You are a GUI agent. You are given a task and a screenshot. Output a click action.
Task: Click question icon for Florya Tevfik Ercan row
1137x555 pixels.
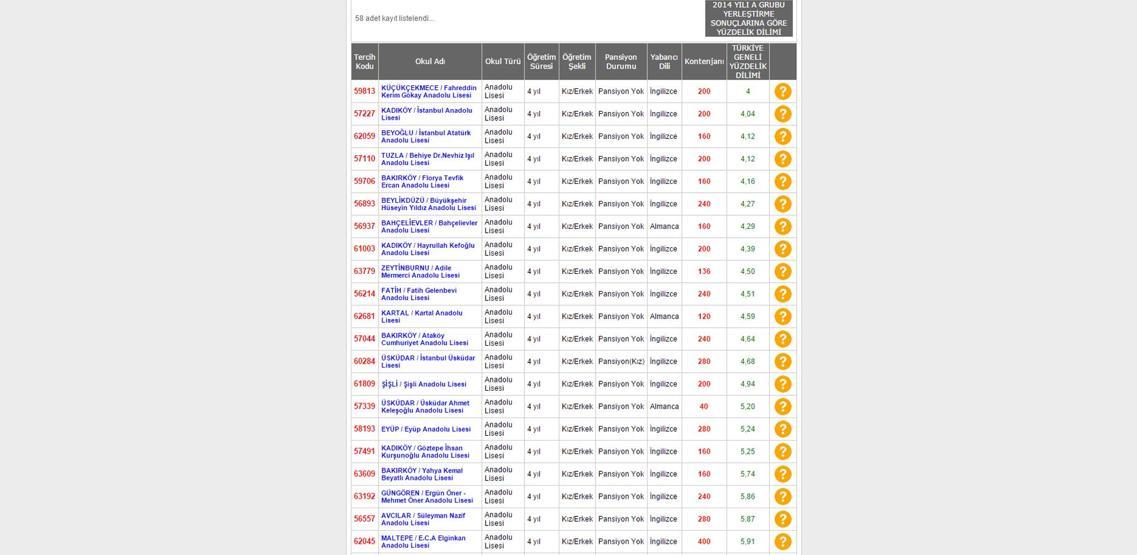(782, 181)
